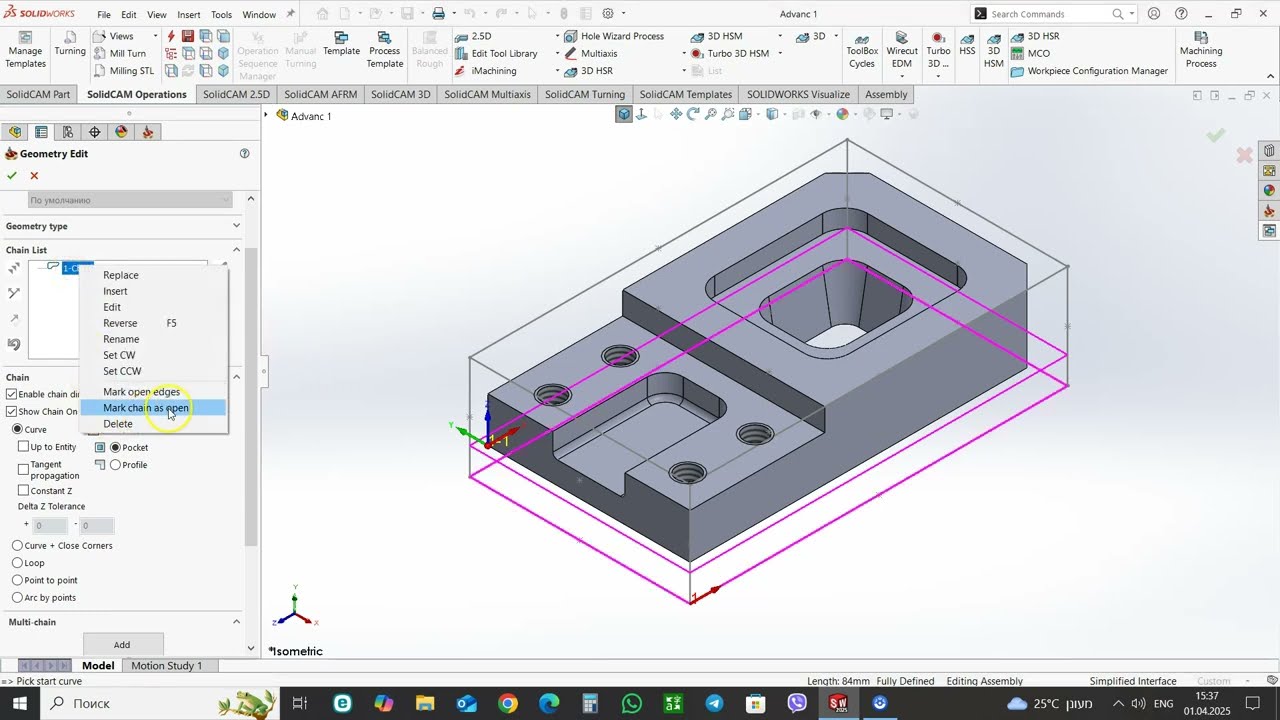Click the red lightning bolt icon
Viewport: 1280px width, 720px height.
point(171,36)
